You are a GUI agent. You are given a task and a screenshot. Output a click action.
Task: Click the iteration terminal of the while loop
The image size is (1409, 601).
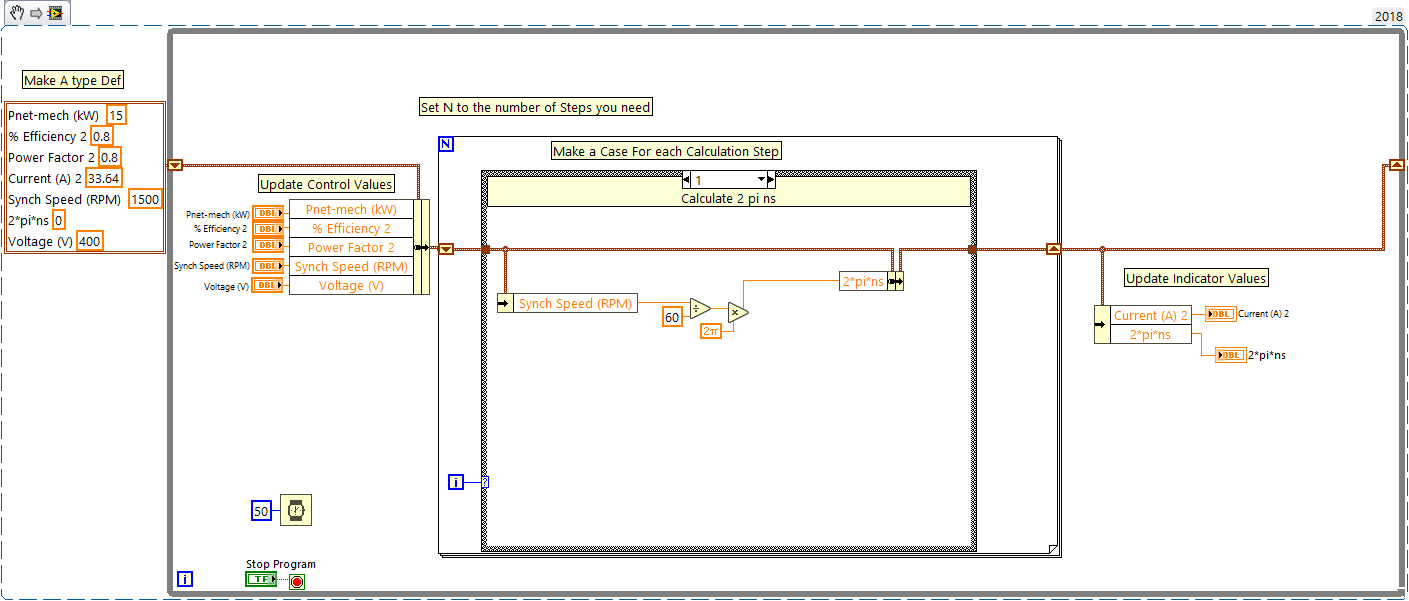[183, 577]
